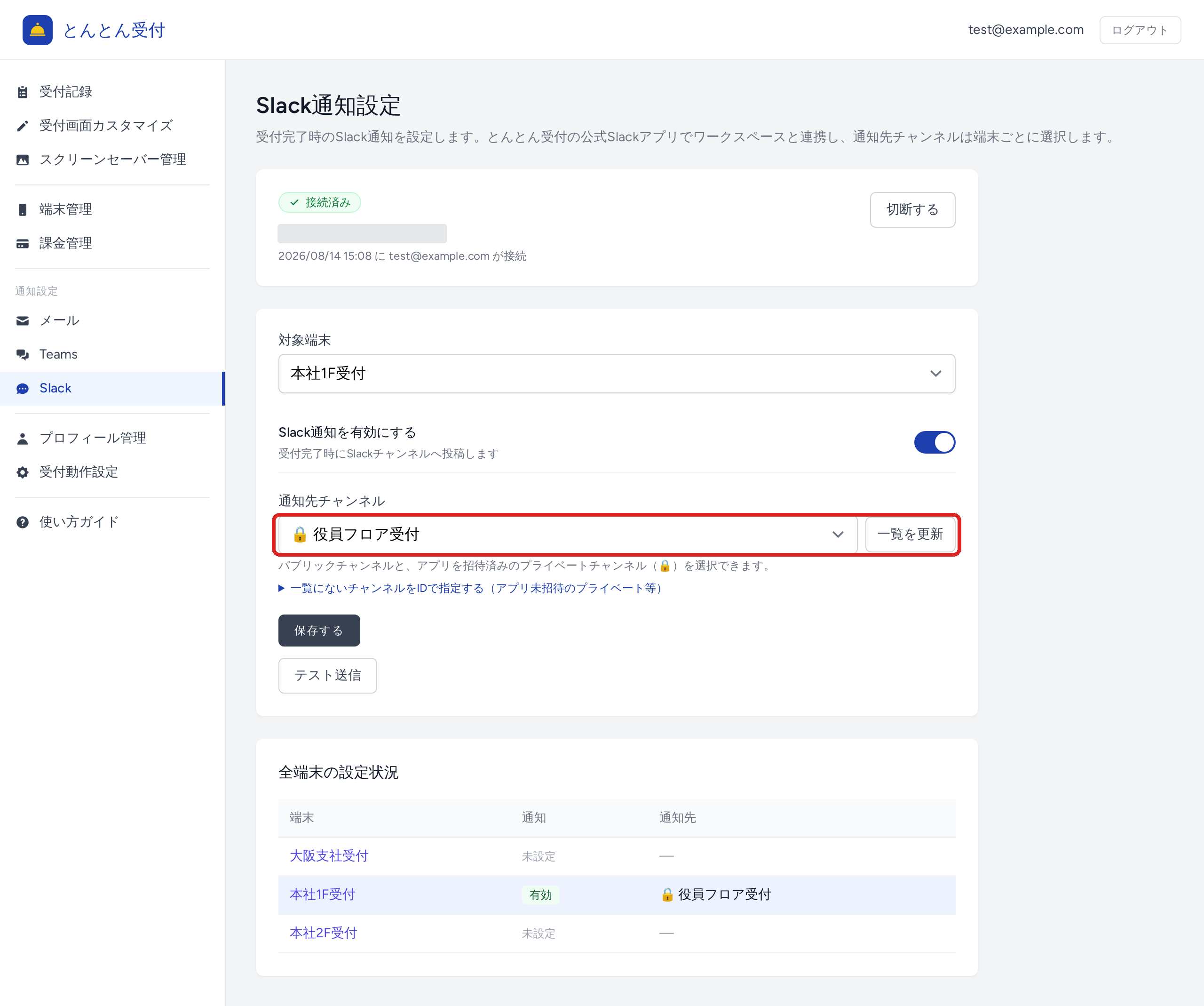Click the プロフィール管理 person icon
The width and height of the screenshot is (1204, 1006).
tap(23, 438)
